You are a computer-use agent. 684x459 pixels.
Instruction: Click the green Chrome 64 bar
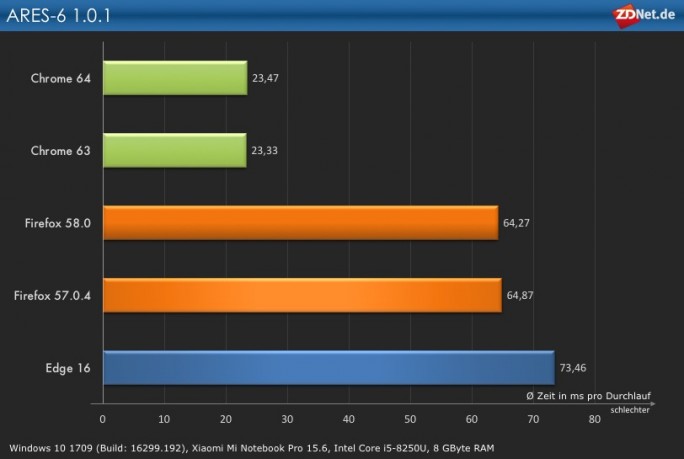pos(175,78)
